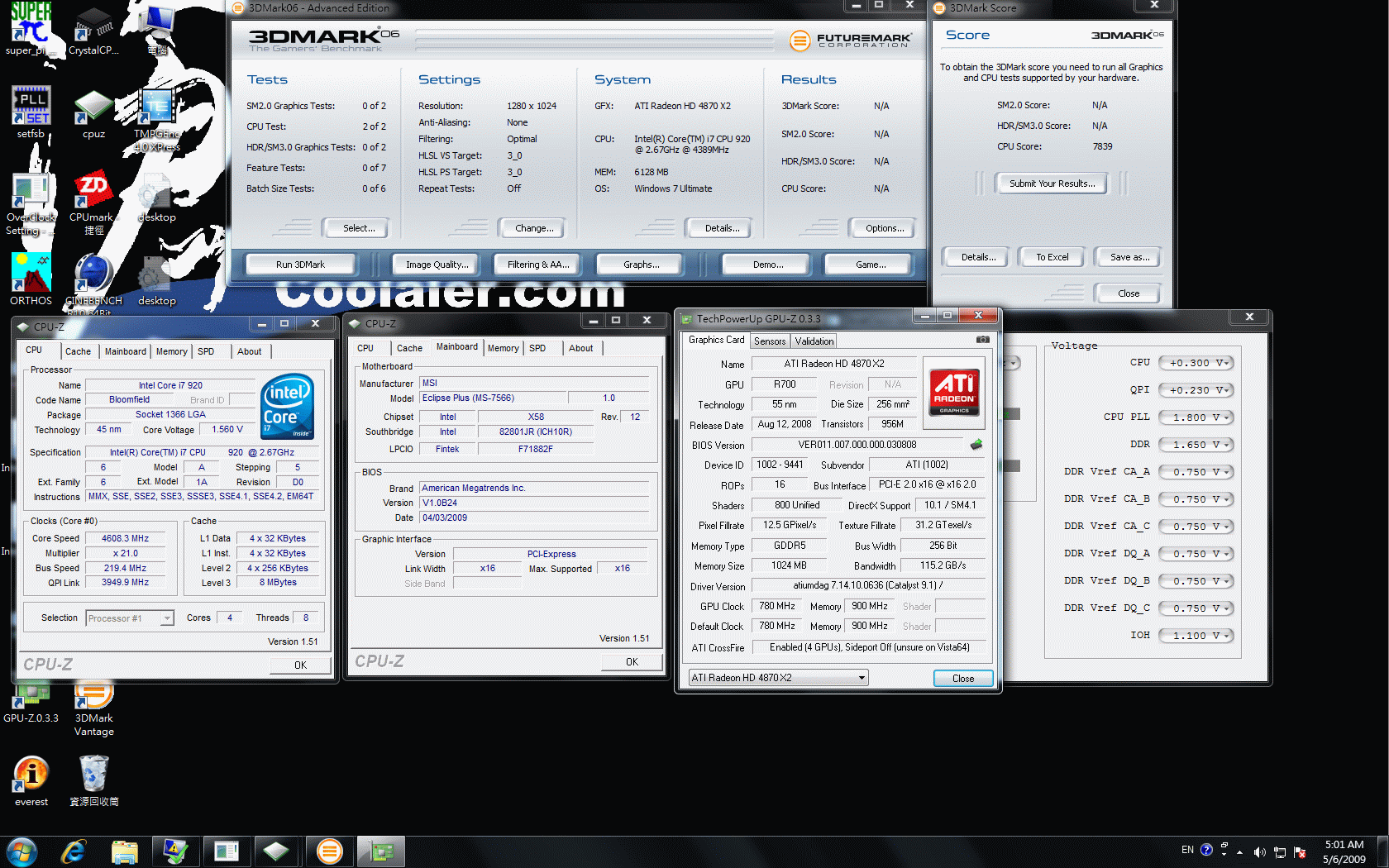Open the super_pi desktop shortcut
1389x868 pixels.
click(31, 26)
